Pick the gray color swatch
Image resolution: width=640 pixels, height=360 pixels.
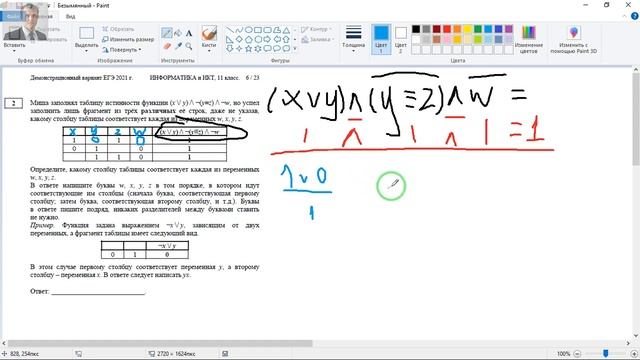coord(427,29)
